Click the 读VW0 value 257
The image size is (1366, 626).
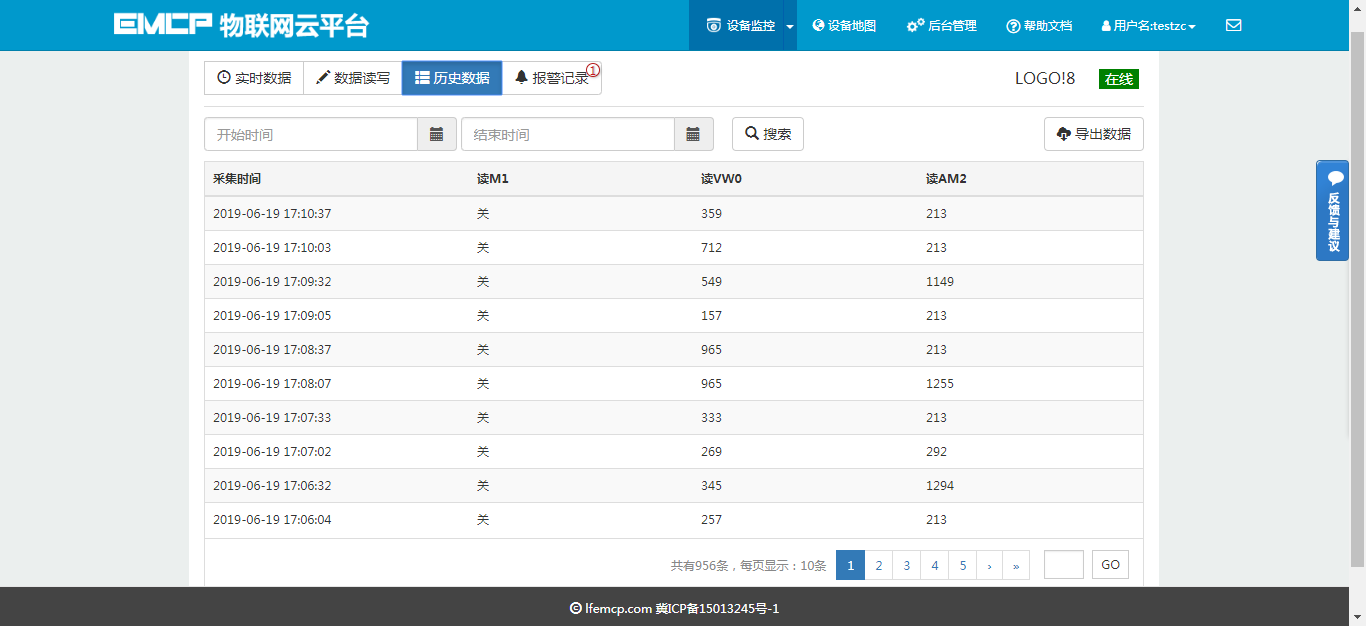point(712,520)
